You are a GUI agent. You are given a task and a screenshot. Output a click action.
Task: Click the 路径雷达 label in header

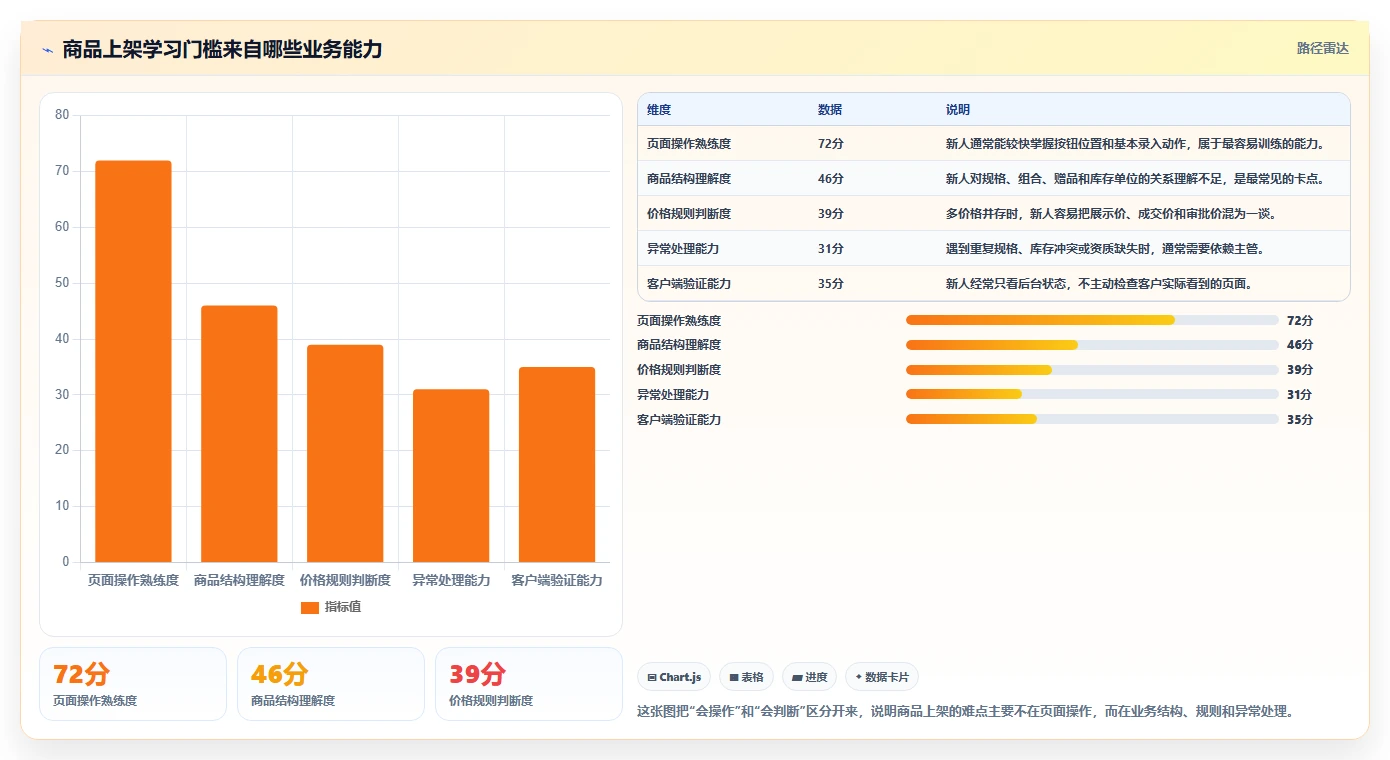pyautogui.click(x=1323, y=48)
